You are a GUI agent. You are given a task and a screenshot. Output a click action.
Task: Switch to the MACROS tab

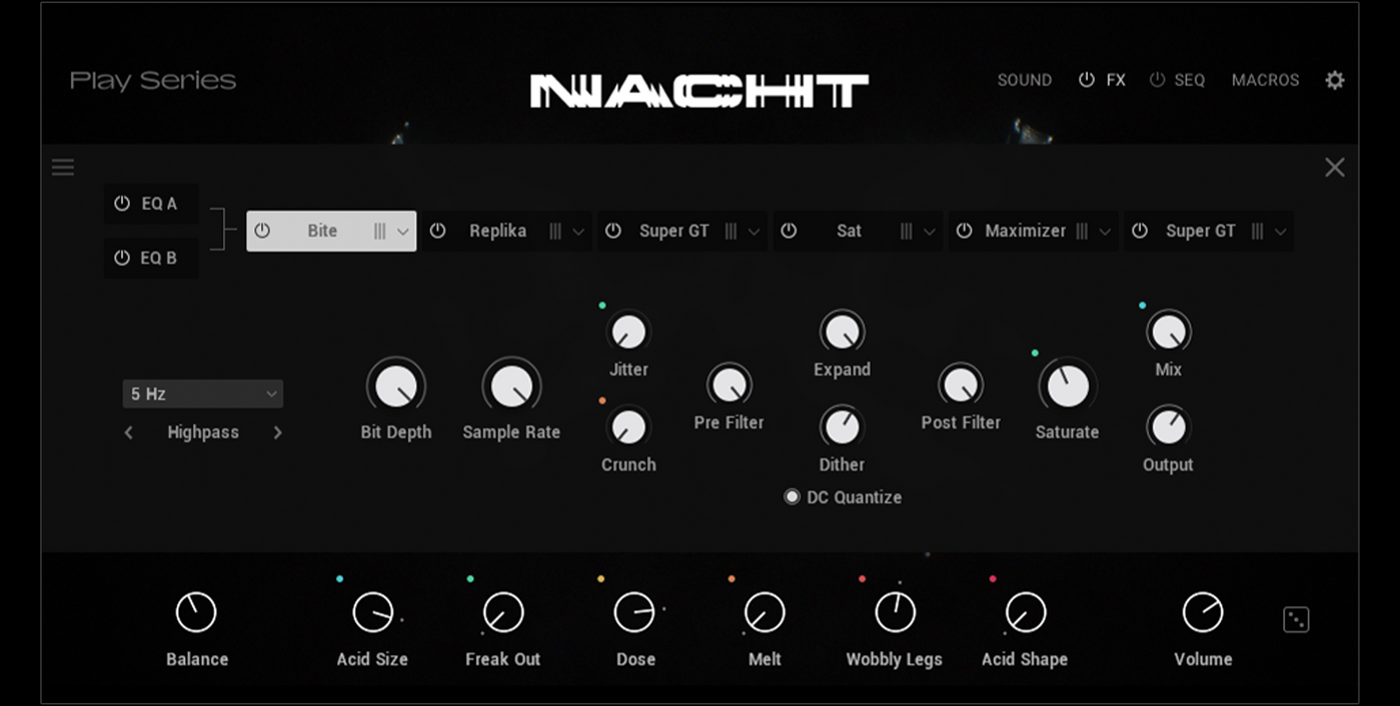(1265, 80)
